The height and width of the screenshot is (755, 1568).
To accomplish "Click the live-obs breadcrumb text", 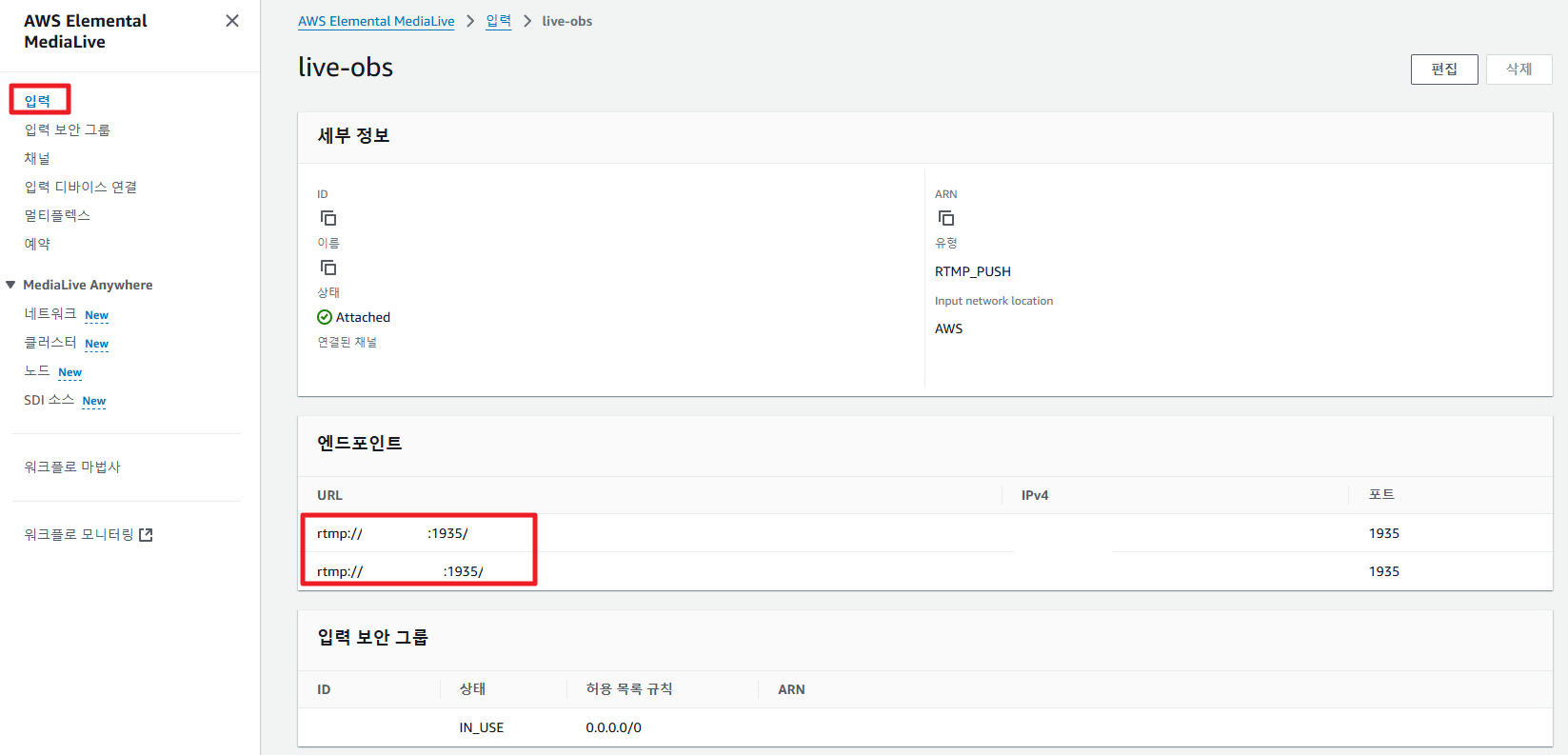I will point(567,21).
